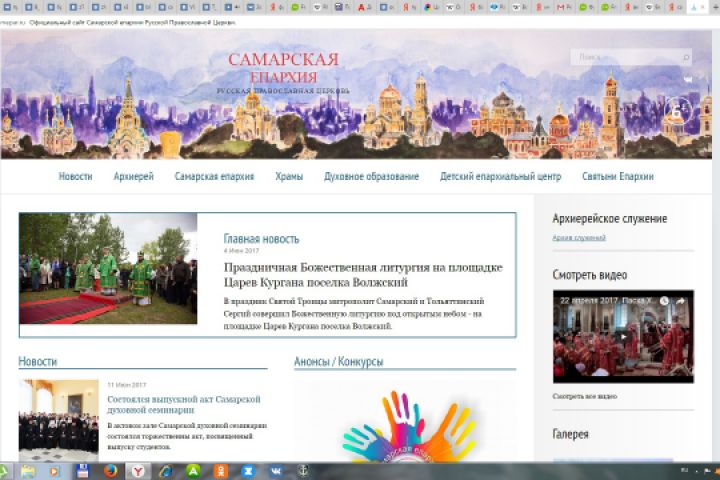Click the Архиерейское служение sidebar heading
Screen dimensions: 720x480
(610, 219)
